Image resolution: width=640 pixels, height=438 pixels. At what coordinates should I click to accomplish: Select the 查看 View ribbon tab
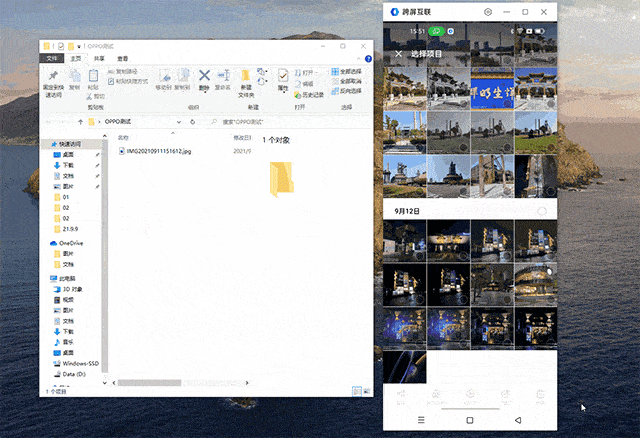click(122, 59)
